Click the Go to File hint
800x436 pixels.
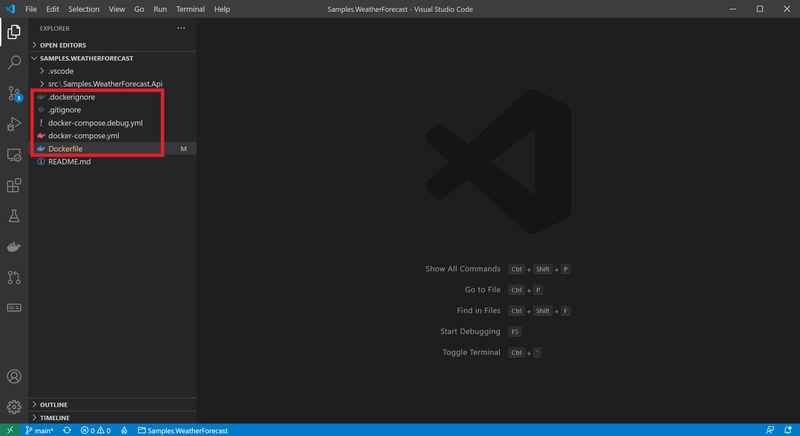coord(482,290)
